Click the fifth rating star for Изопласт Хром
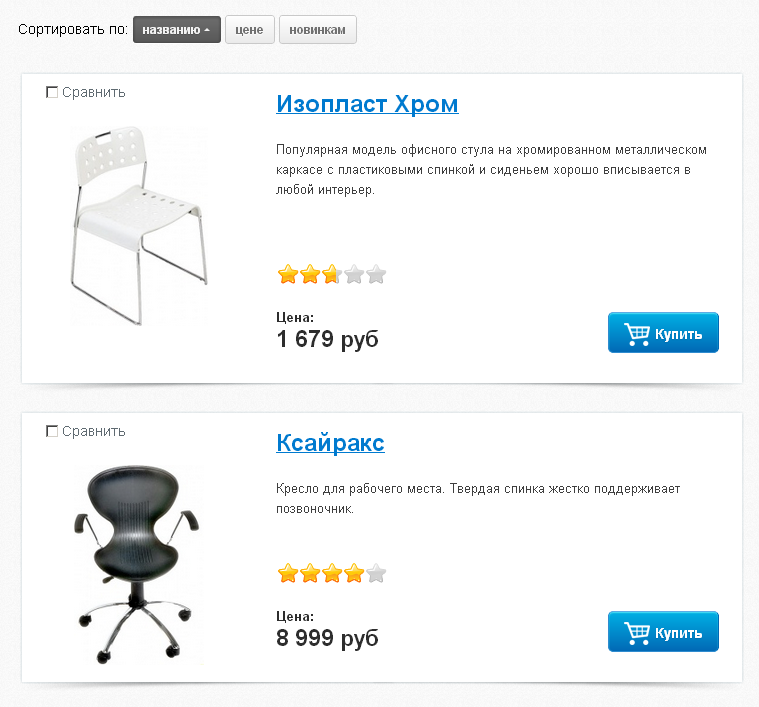Image resolution: width=759 pixels, height=707 pixels. (x=376, y=274)
